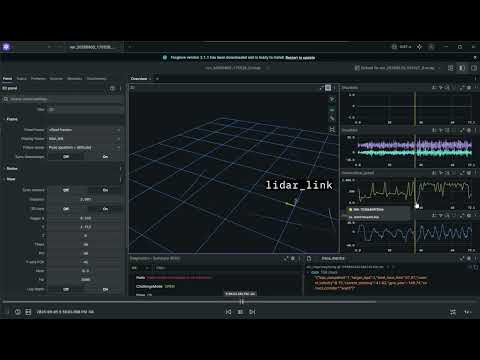The height and width of the screenshot is (360, 480).
Task: Open settings of the bottom plot panel
Action: 469,216
